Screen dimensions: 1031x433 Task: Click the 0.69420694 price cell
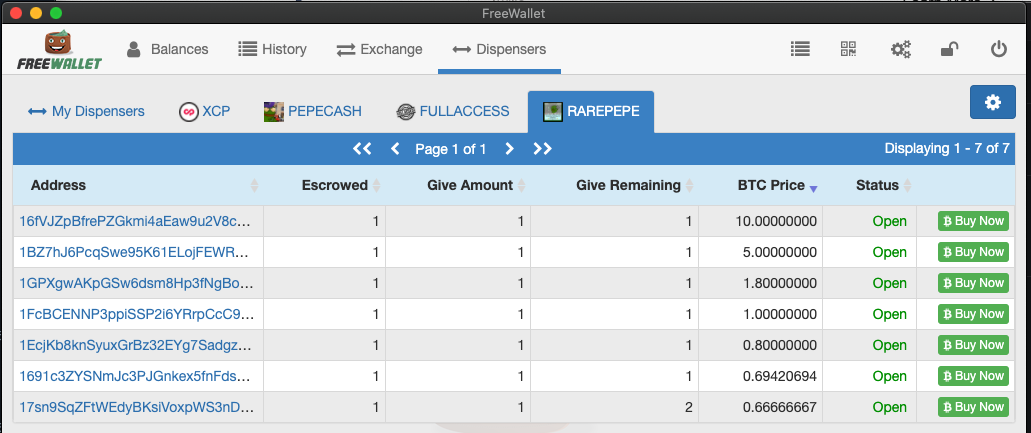tap(761, 376)
